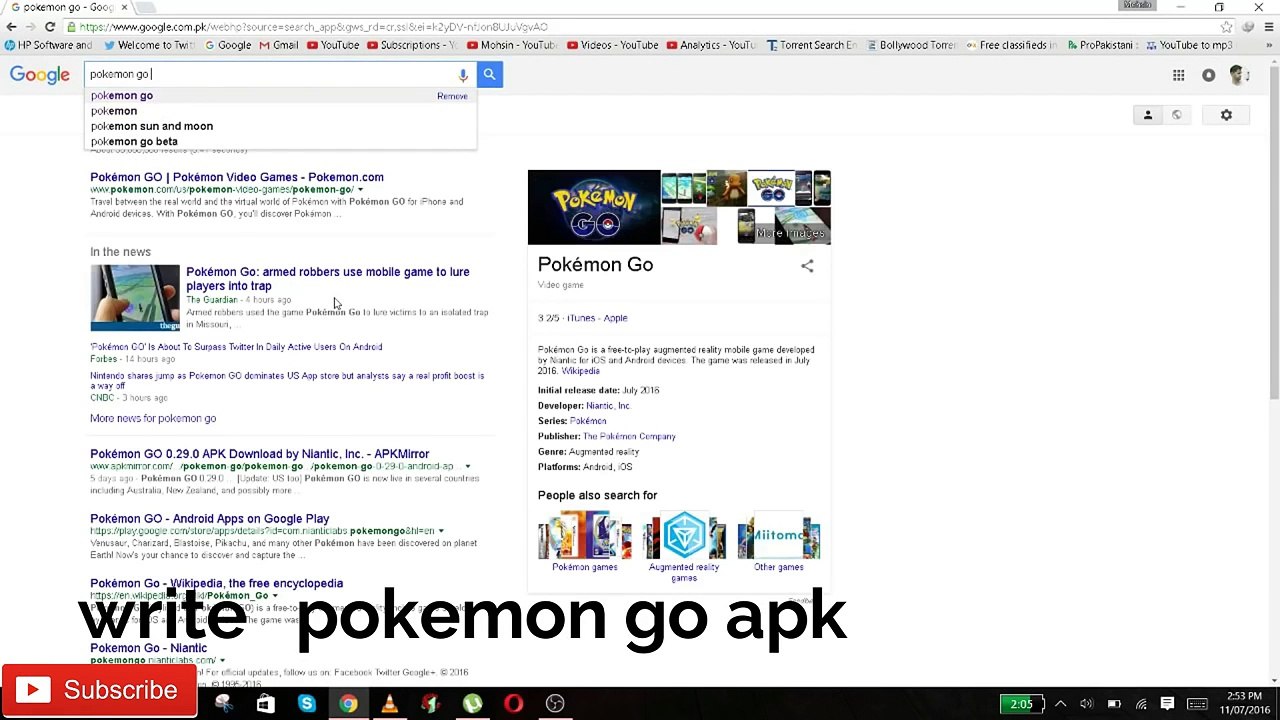Show private results person icon
Viewport: 1280px width, 720px height.
click(1148, 115)
